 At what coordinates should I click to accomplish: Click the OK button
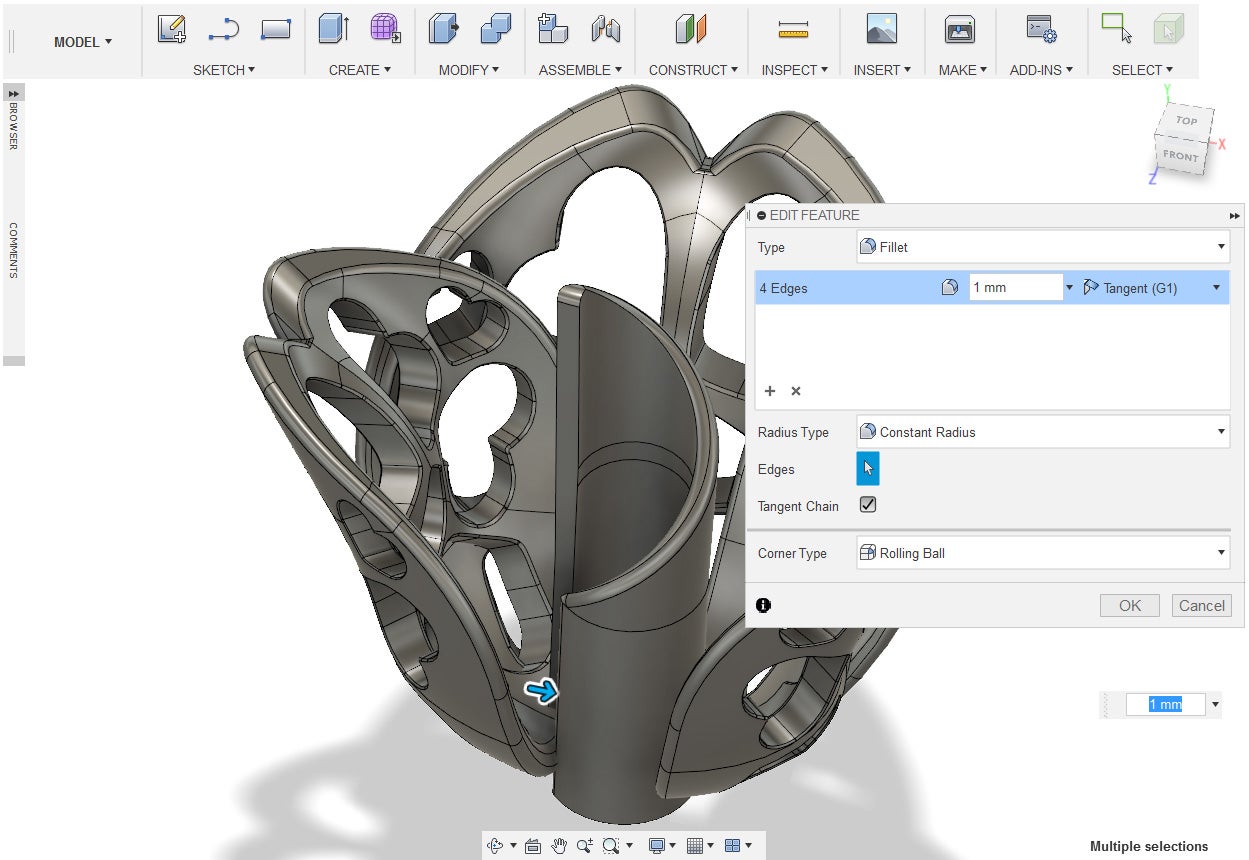click(x=1129, y=605)
